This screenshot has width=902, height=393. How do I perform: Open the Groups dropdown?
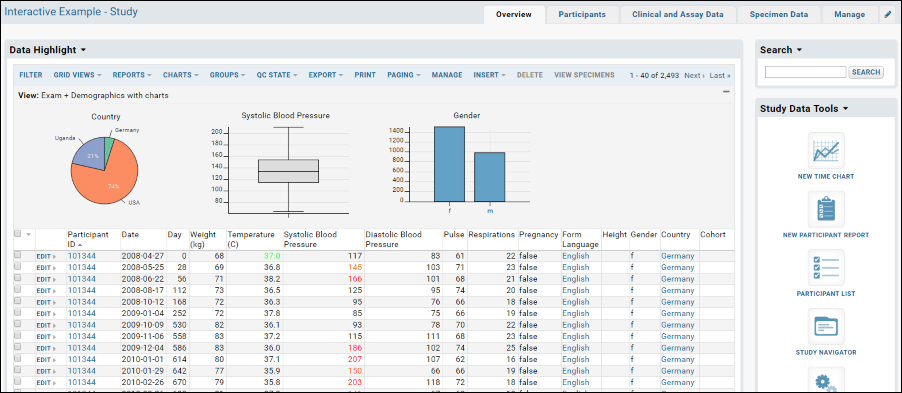coord(227,75)
